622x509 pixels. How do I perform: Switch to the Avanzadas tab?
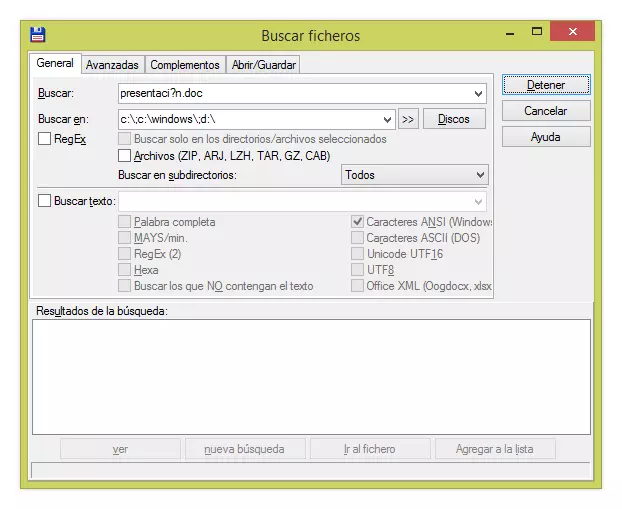[112, 65]
